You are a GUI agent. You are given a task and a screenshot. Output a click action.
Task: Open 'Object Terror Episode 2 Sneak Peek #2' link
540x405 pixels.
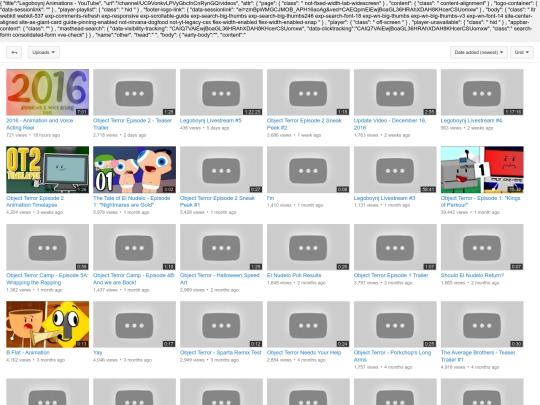(304, 124)
